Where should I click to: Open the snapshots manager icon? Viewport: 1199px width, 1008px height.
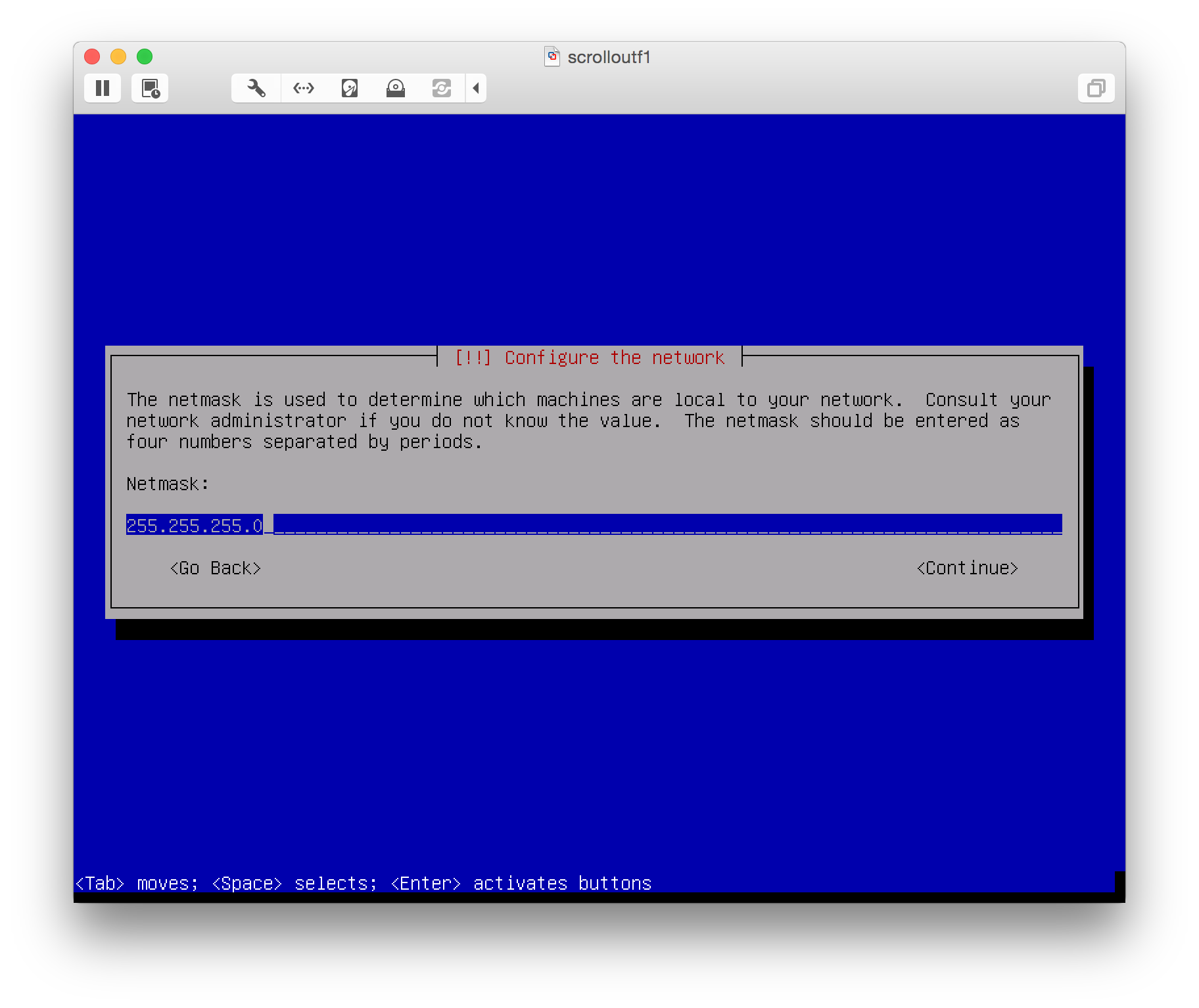point(150,88)
